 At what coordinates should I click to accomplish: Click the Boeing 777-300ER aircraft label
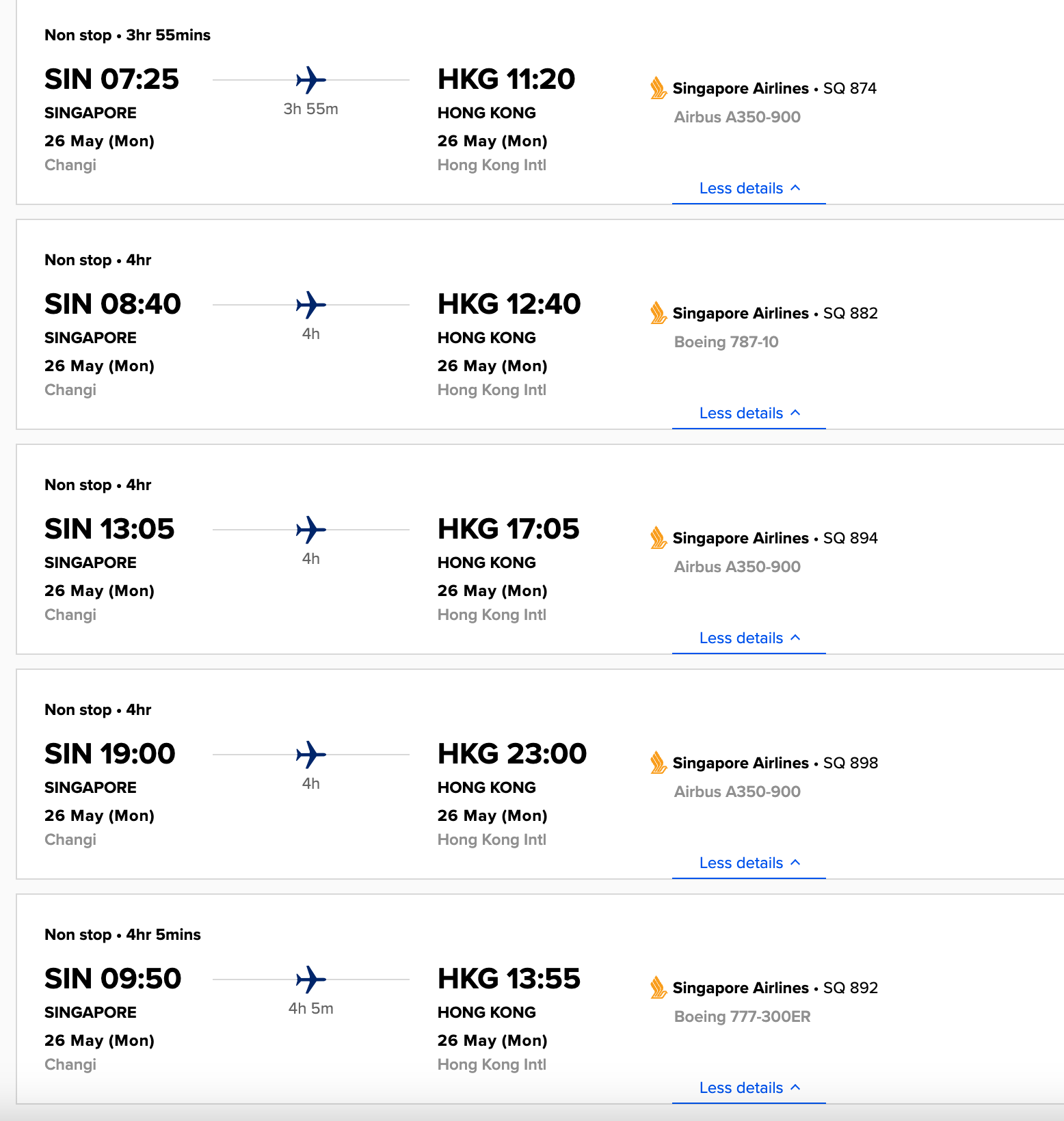point(742,1016)
